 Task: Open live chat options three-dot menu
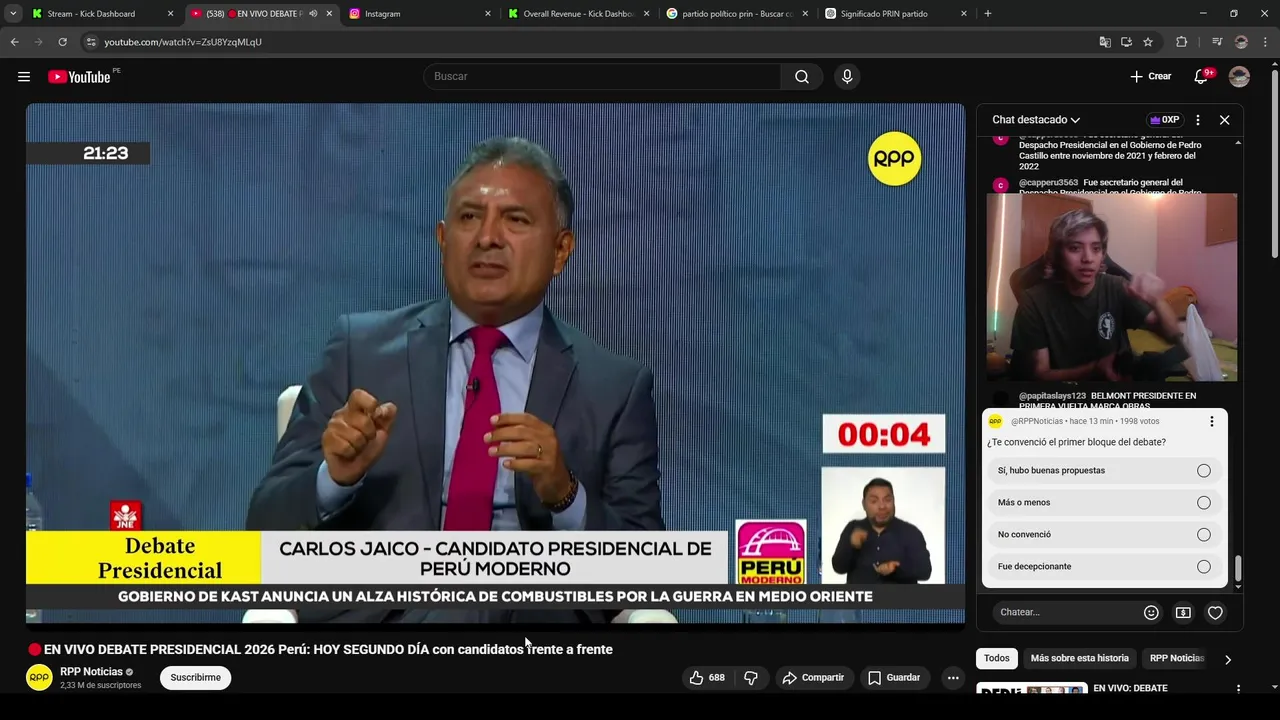pyautogui.click(x=1197, y=120)
